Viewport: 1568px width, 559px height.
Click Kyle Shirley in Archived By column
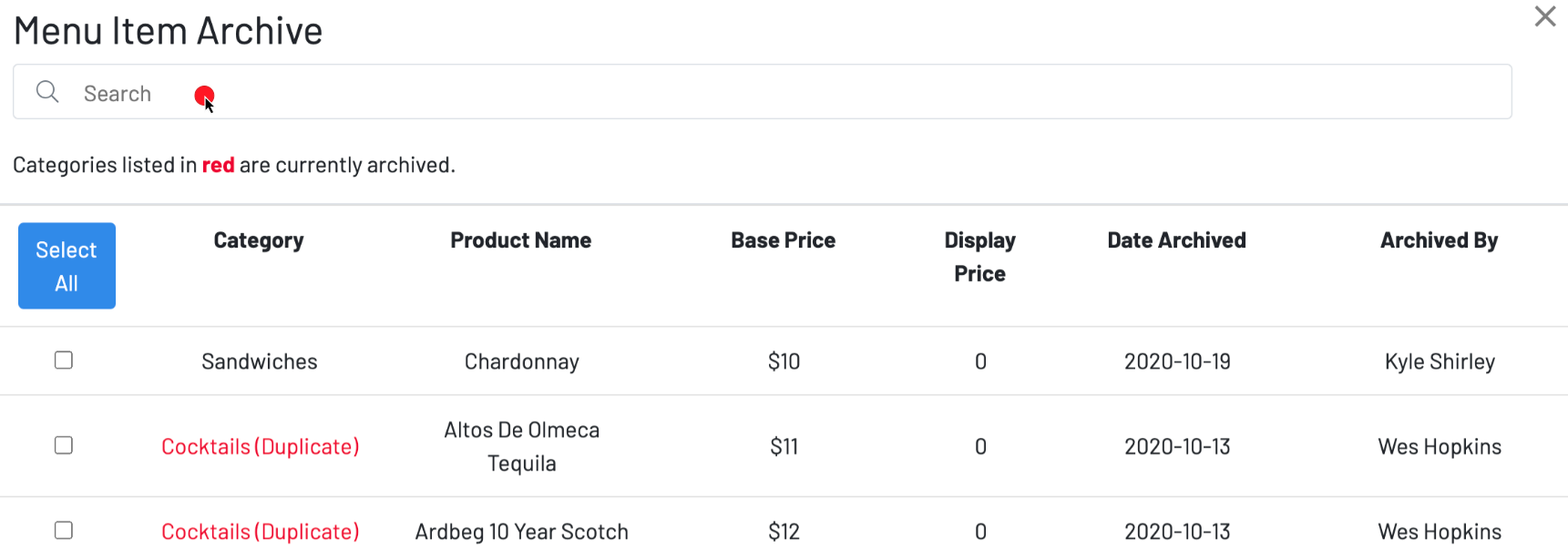coord(1440,361)
